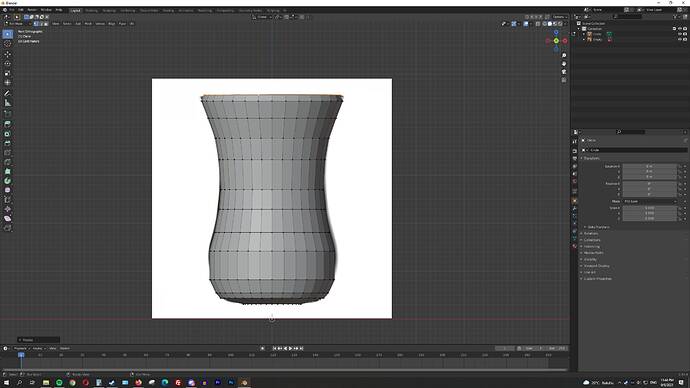Open the Mesh menu in viewport header

[88, 24]
